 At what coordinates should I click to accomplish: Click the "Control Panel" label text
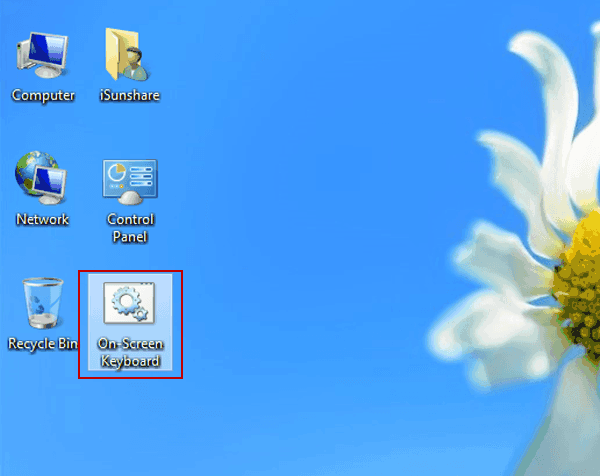click(x=130, y=228)
